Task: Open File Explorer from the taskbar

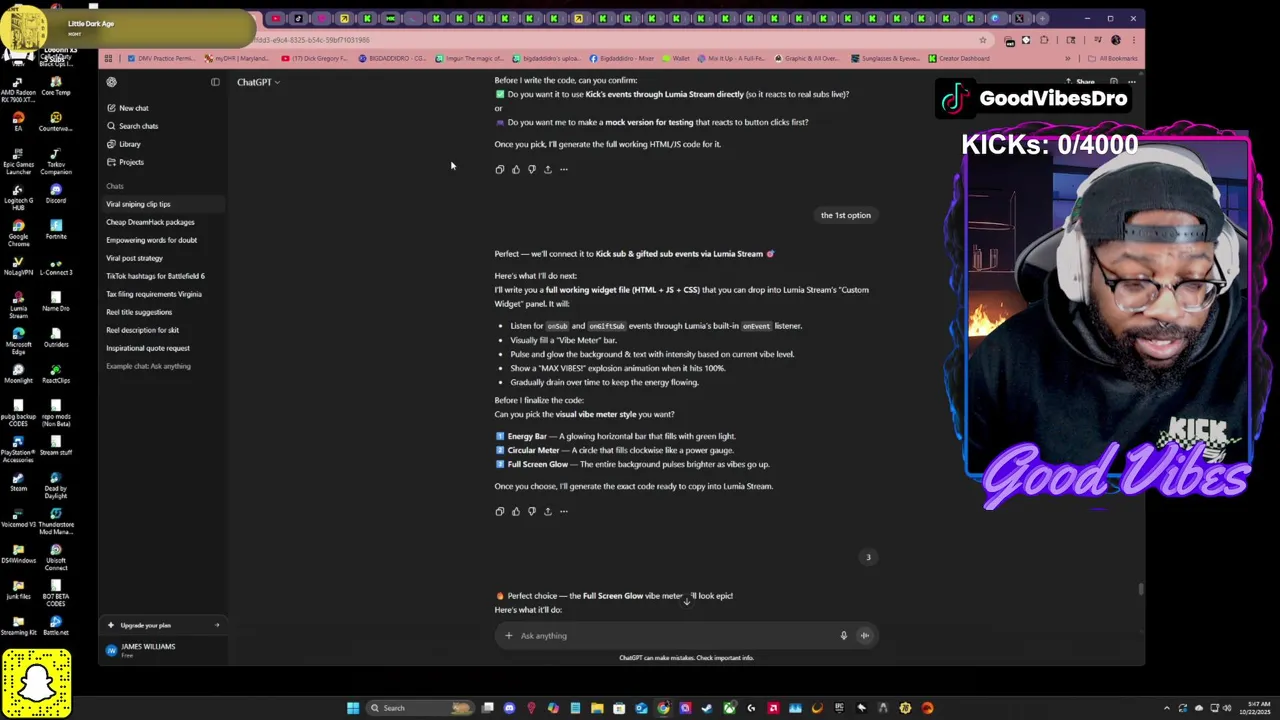Action: 597,708
